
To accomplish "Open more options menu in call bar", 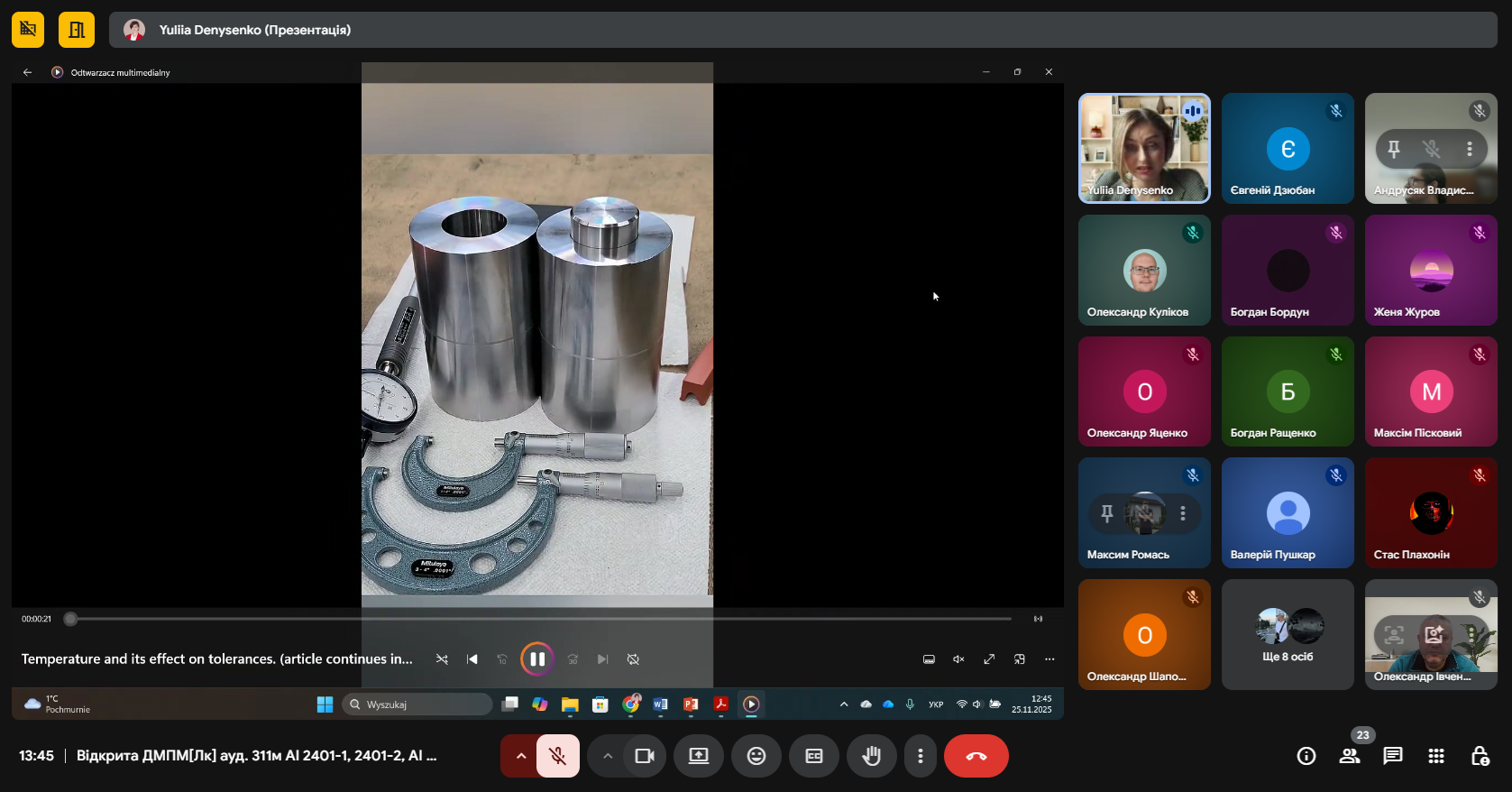I will point(920,756).
